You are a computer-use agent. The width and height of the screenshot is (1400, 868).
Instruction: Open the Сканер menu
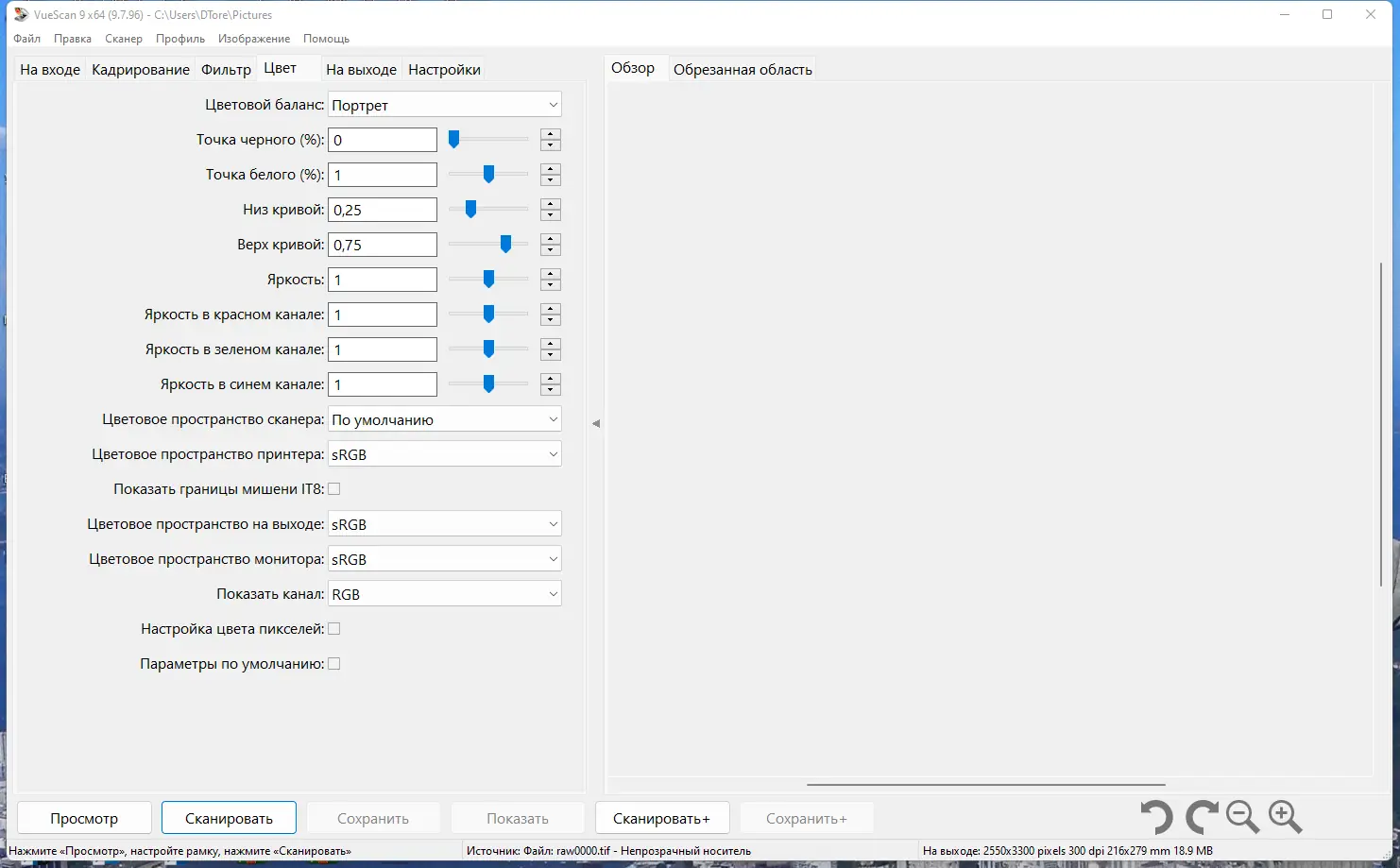pos(124,39)
